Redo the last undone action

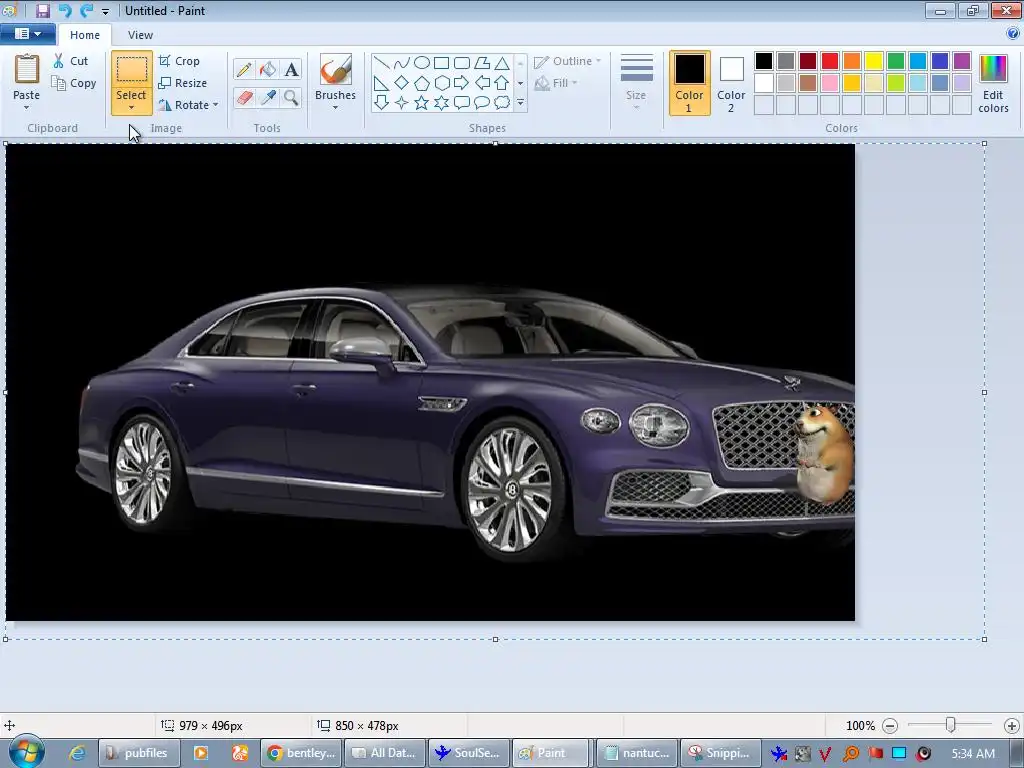coord(86,10)
